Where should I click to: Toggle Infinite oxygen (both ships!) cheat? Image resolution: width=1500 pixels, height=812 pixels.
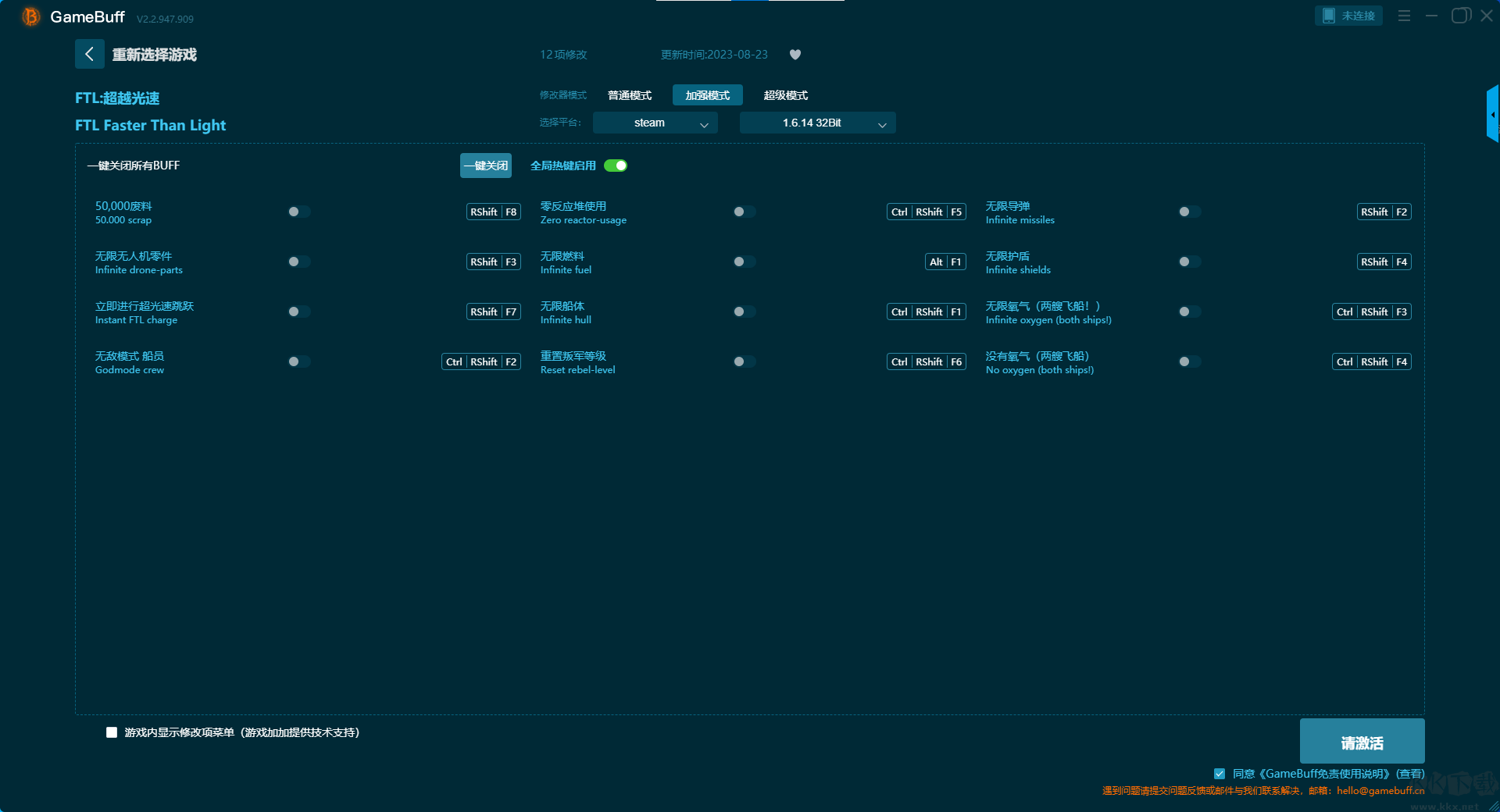click(x=1190, y=312)
